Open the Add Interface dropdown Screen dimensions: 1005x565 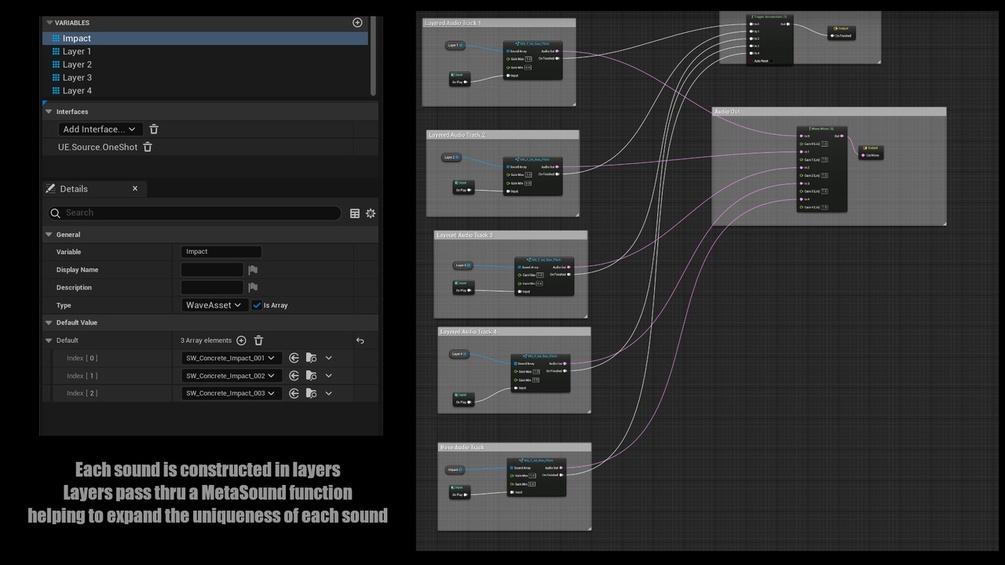coord(100,129)
